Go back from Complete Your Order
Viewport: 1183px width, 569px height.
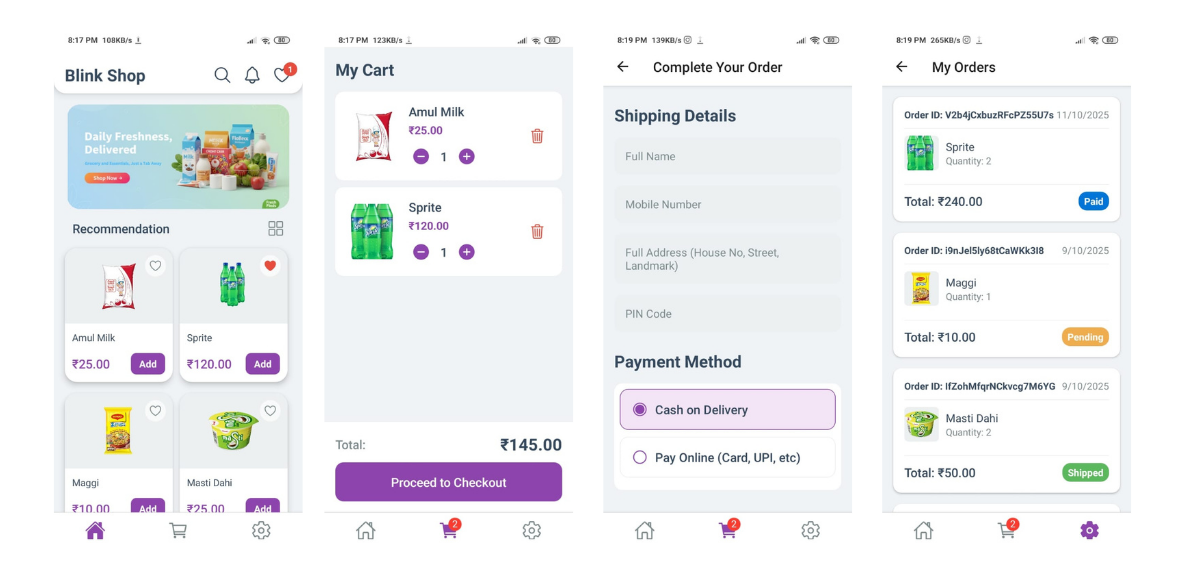(x=622, y=66)
